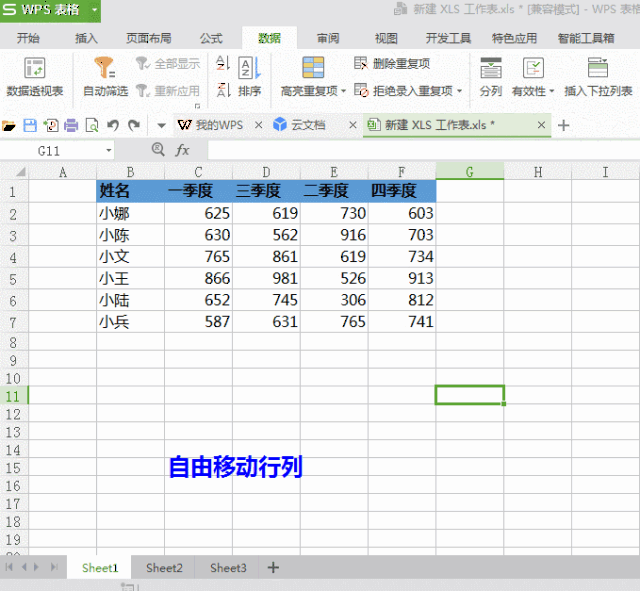Switch to the 视图 ribbon tab
Screen dimensions: 640x591
point(386,38)
